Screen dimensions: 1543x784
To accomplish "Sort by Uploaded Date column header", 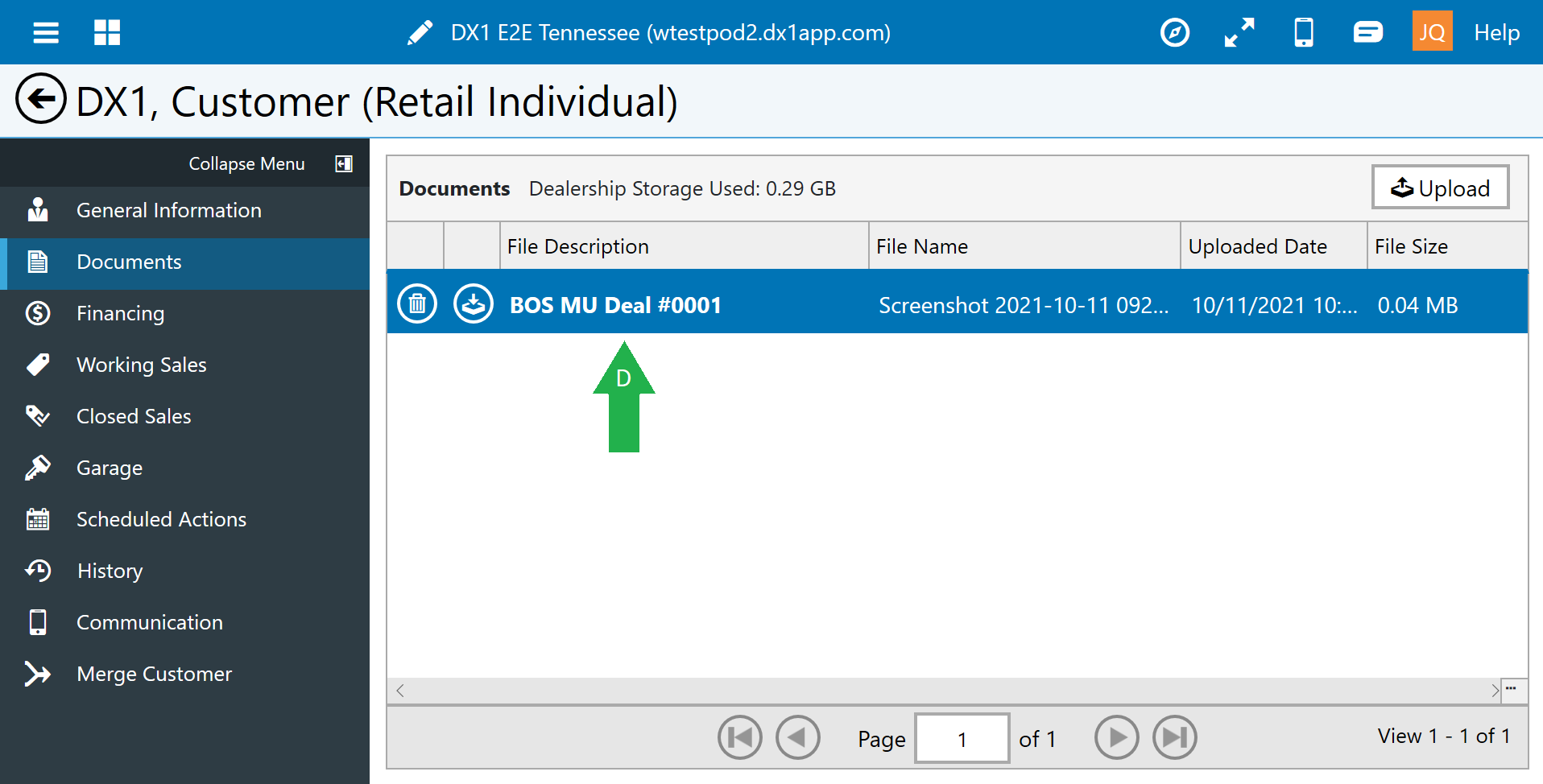I will click(1274, 246).
